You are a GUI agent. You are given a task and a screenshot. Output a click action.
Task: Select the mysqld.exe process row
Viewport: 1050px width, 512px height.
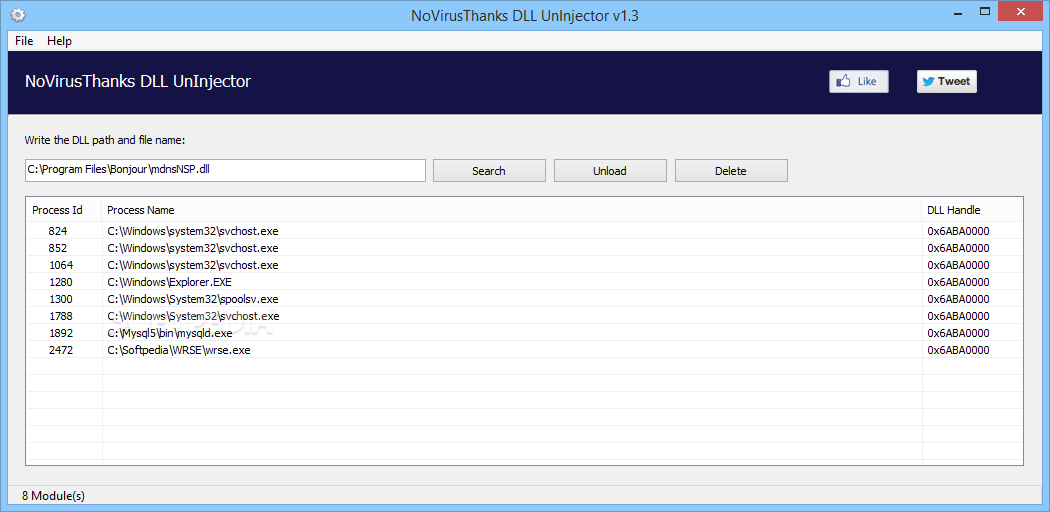pos(524,333)
